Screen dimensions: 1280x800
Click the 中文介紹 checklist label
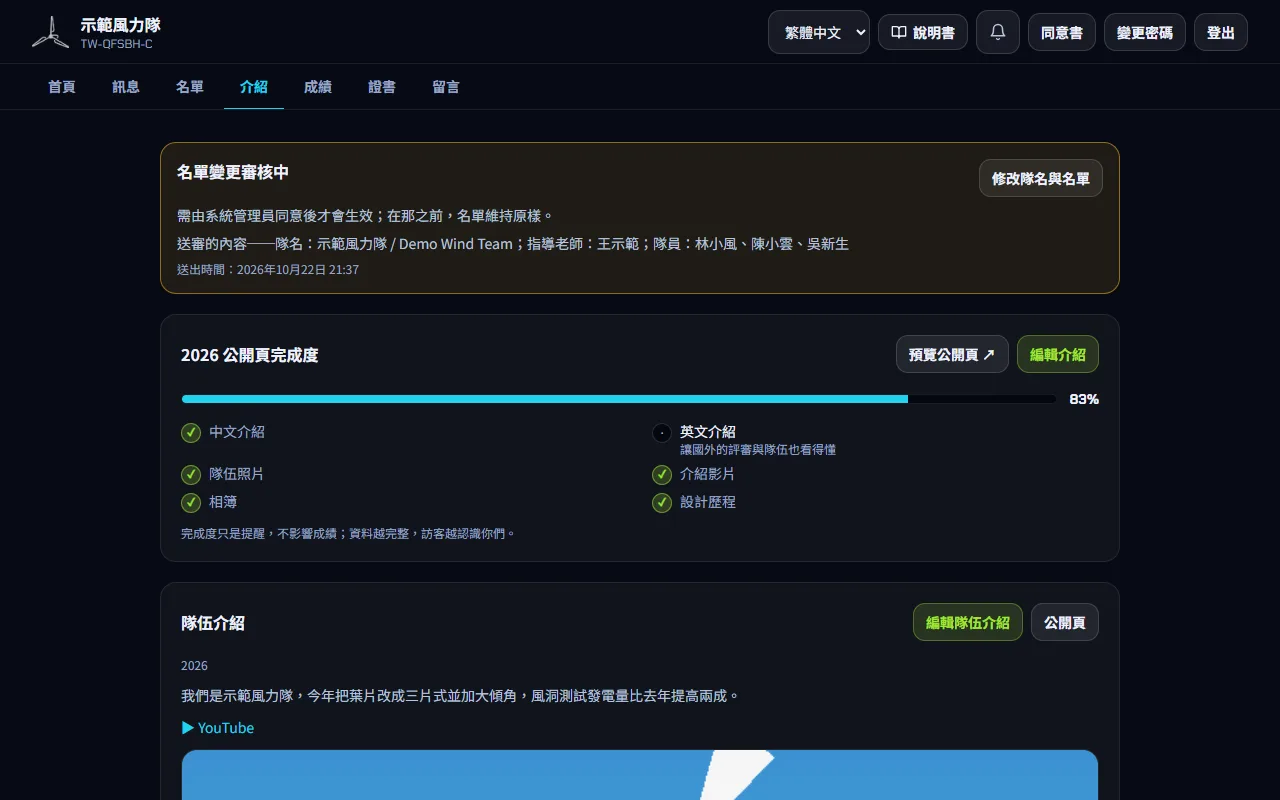pos(237,432)
